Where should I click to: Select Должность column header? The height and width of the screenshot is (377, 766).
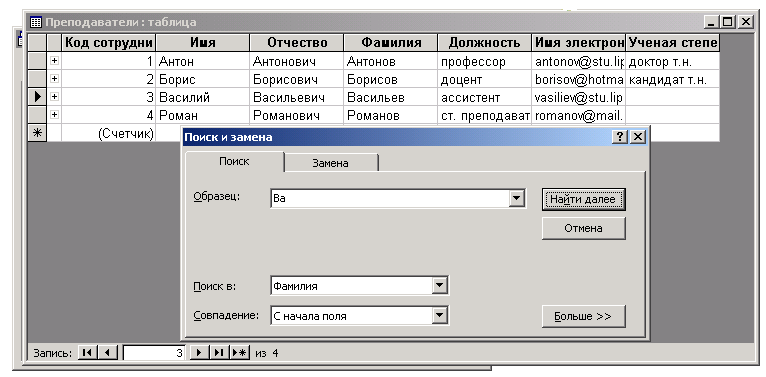click(x=485, y=42)
